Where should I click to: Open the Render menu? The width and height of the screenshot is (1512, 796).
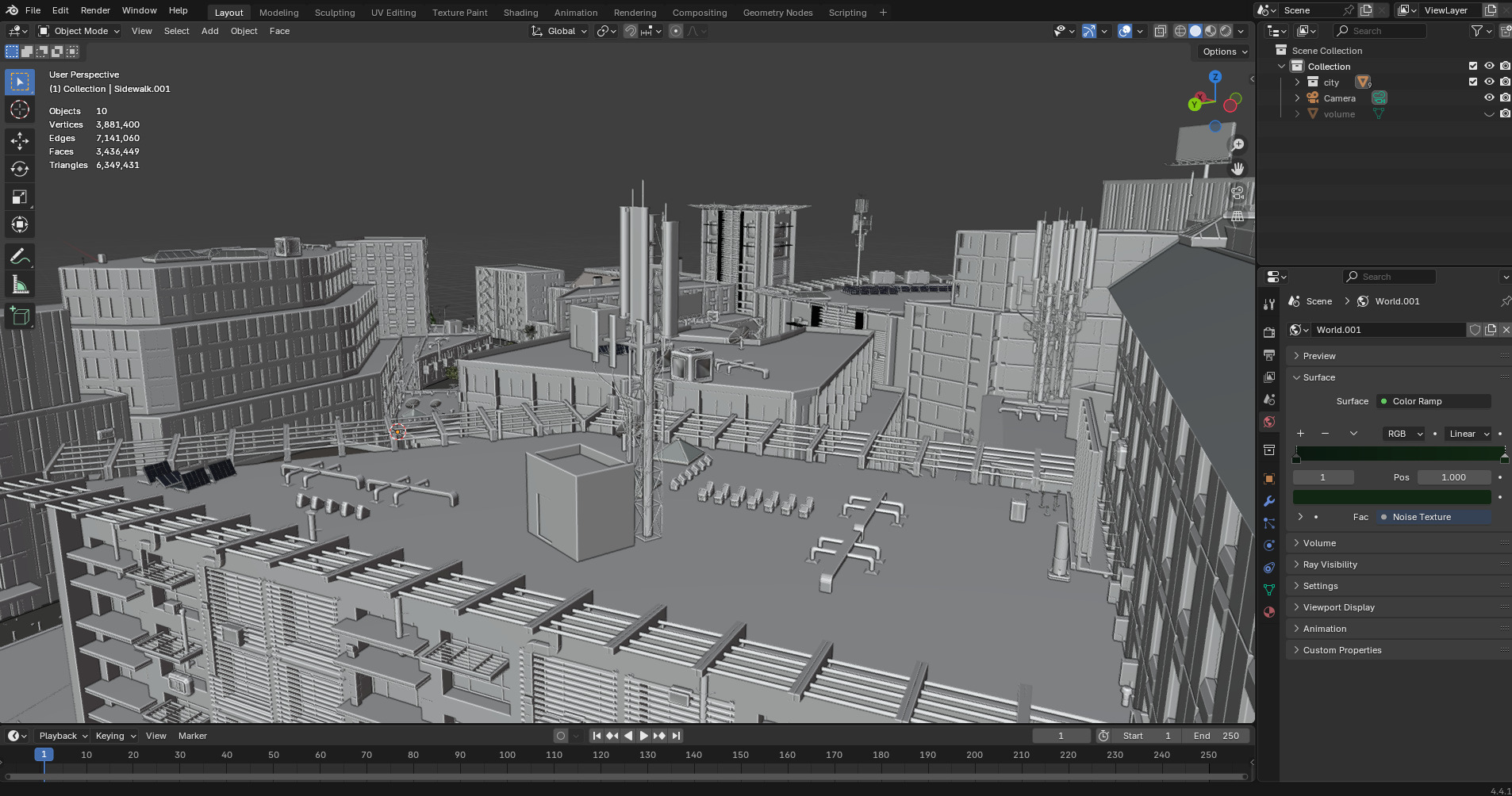(x=95, y=10)
